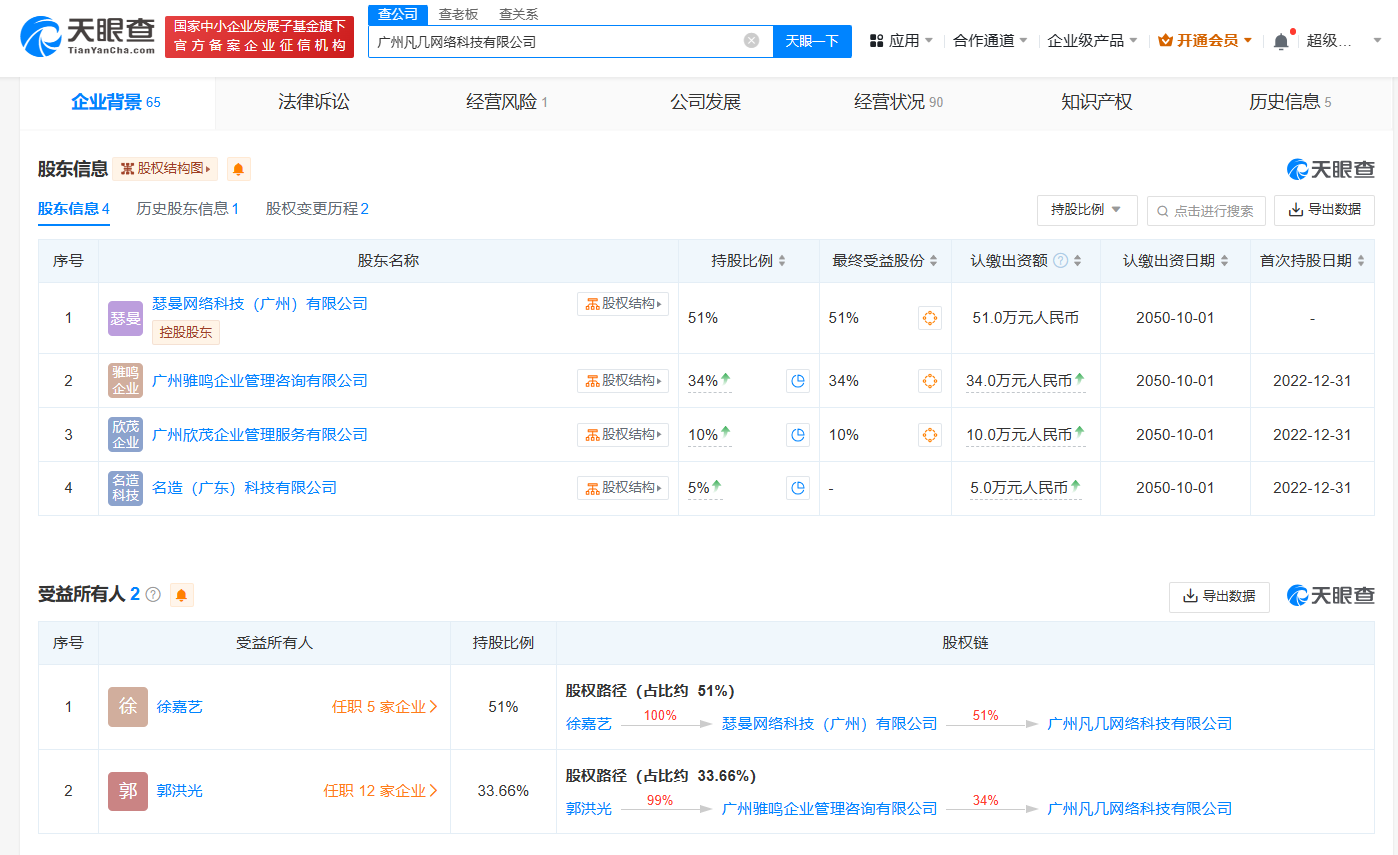The height and width of the screenshot is (855, 1398).
Task: Open shareholding history clock icon for 广州雅鸣
Action: [x=797, y=381]
